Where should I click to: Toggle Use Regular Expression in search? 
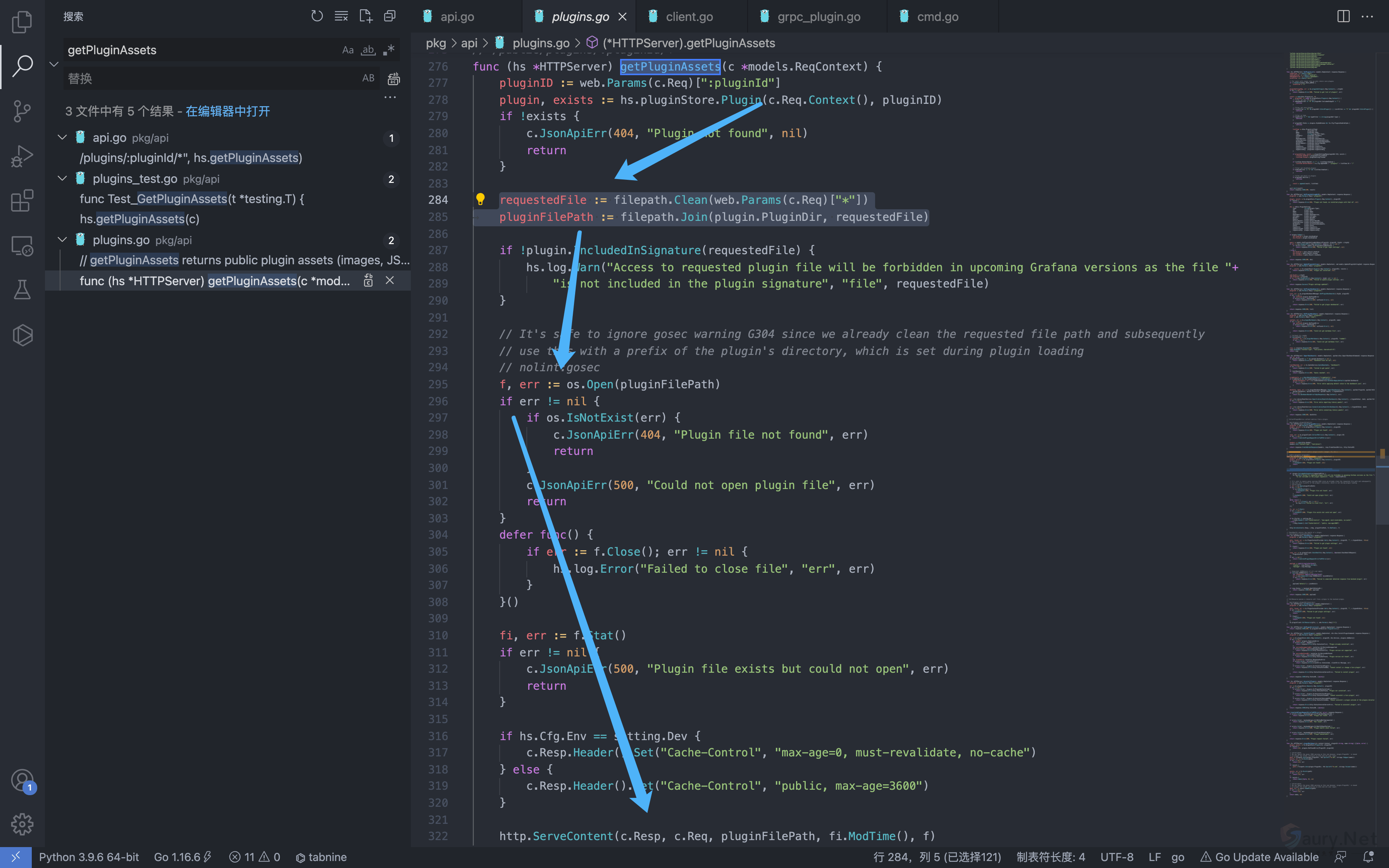[x=389, y=50]
